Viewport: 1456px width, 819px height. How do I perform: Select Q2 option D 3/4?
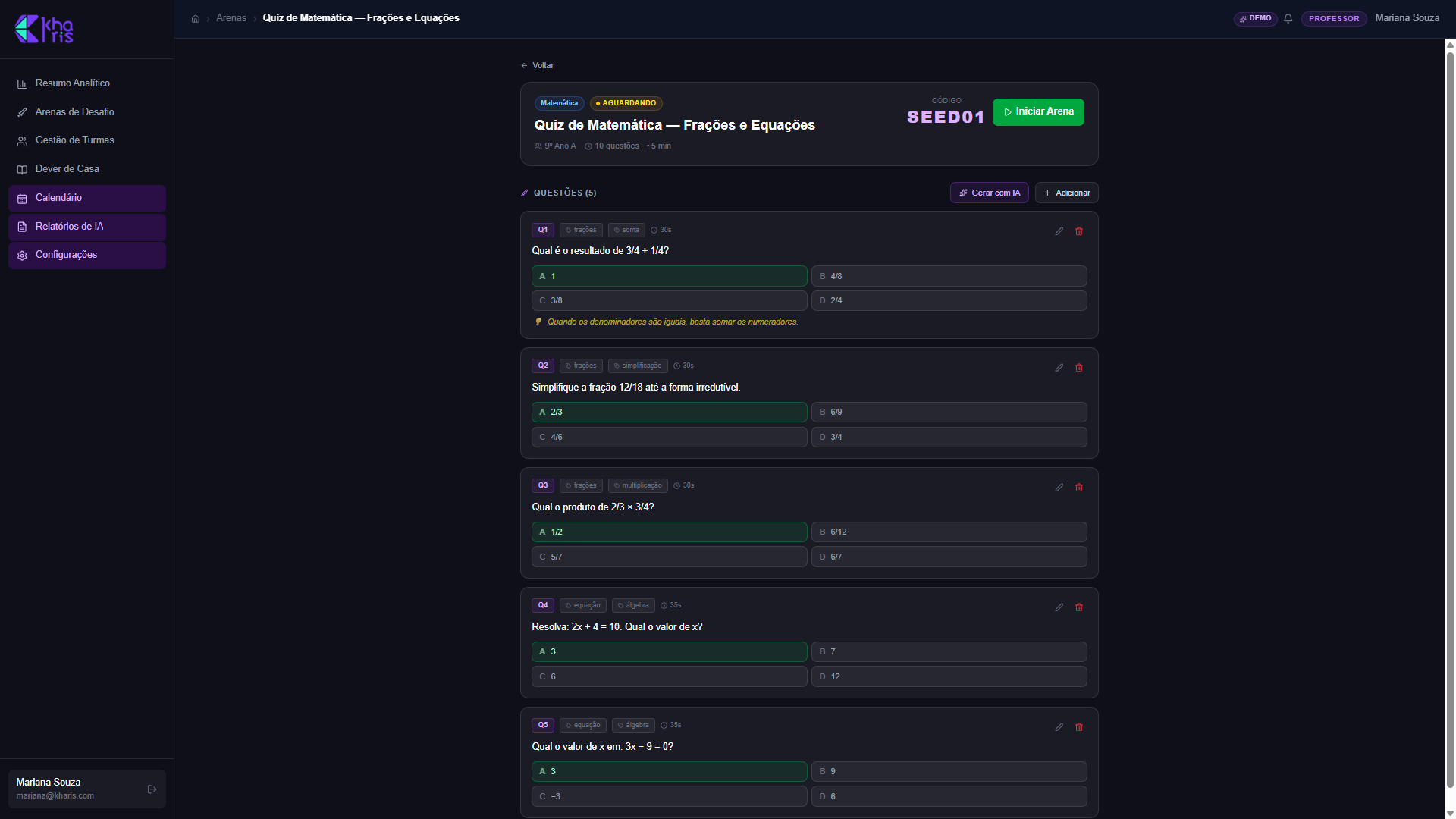coord(949,437)
